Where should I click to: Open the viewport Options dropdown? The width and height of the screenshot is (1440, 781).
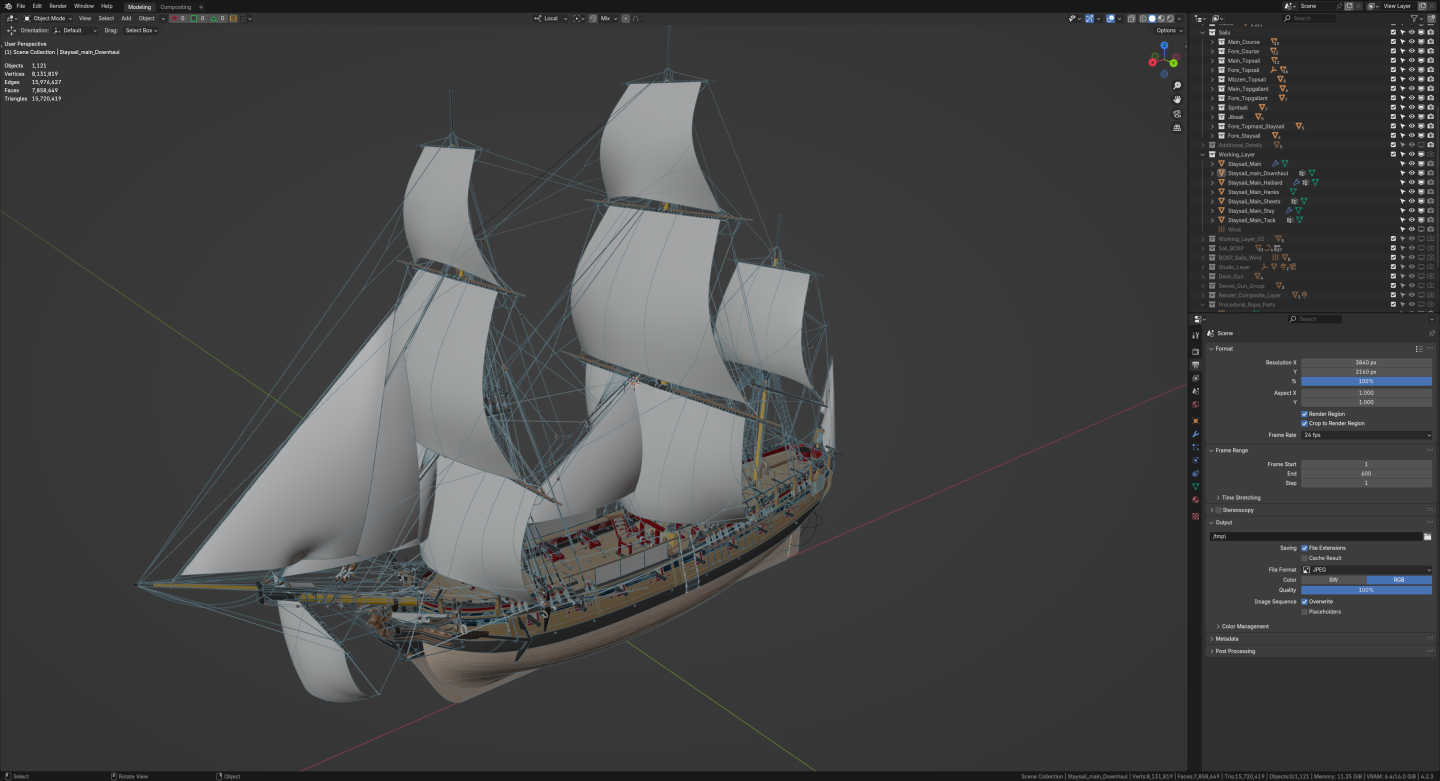point(1168,30)
